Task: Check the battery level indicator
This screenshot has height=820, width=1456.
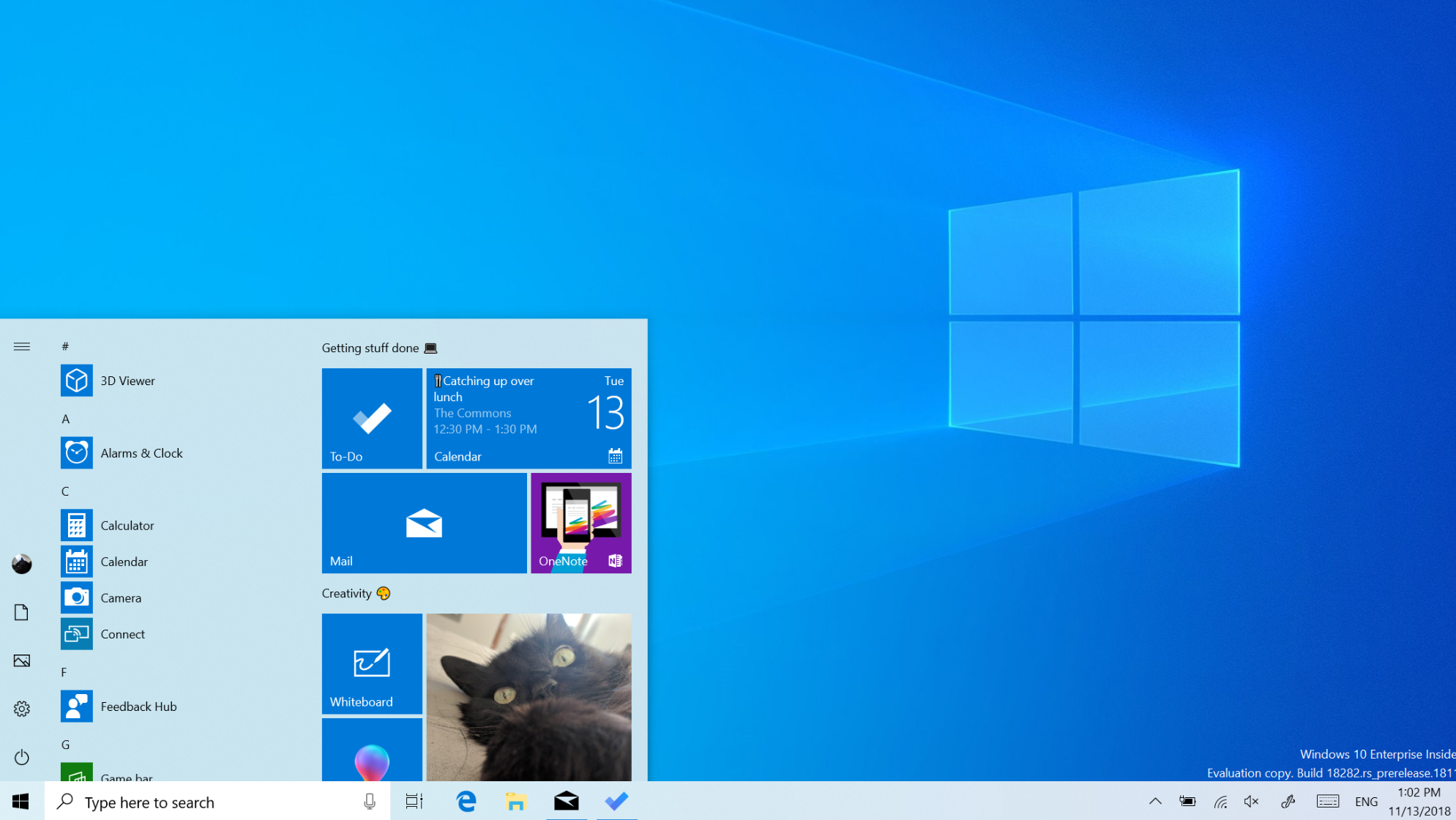Action: (x=1187, y=801)
